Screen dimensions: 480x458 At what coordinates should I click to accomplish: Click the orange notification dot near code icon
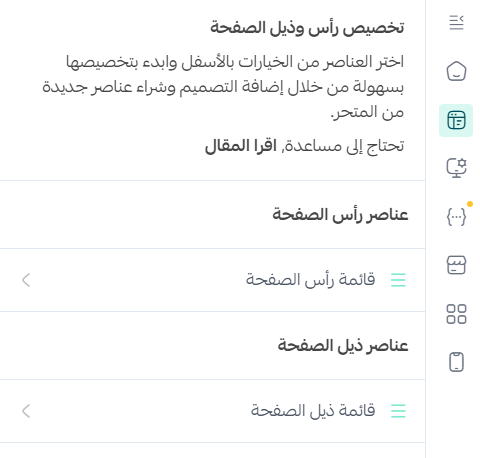pyautogui.click(x=470, y=204)
